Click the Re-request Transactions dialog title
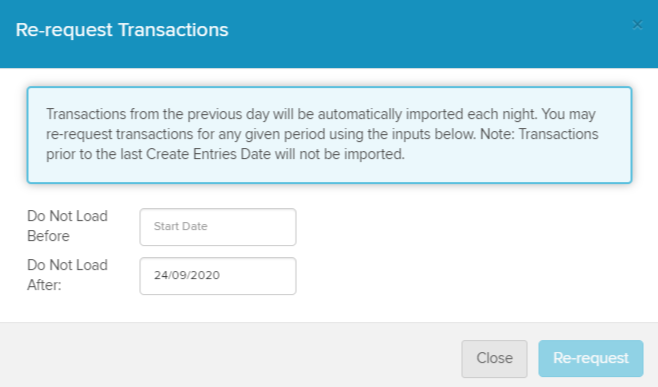658x387 pixels. point(122,30)
